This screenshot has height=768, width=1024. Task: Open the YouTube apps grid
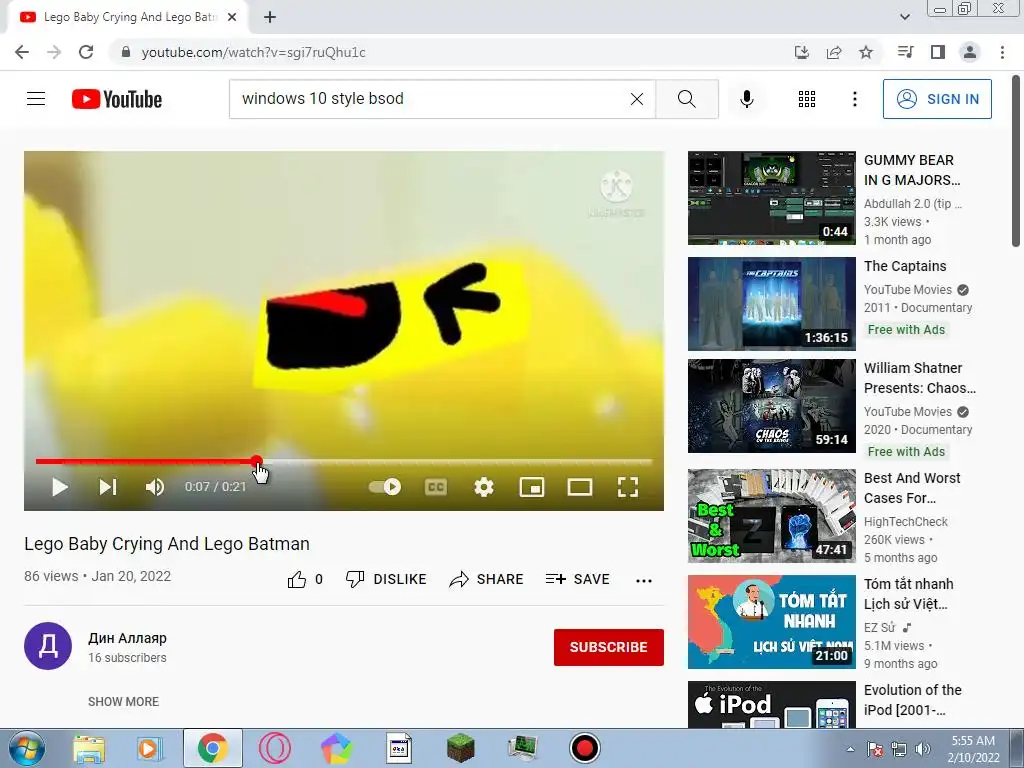(x=807, y=99)
